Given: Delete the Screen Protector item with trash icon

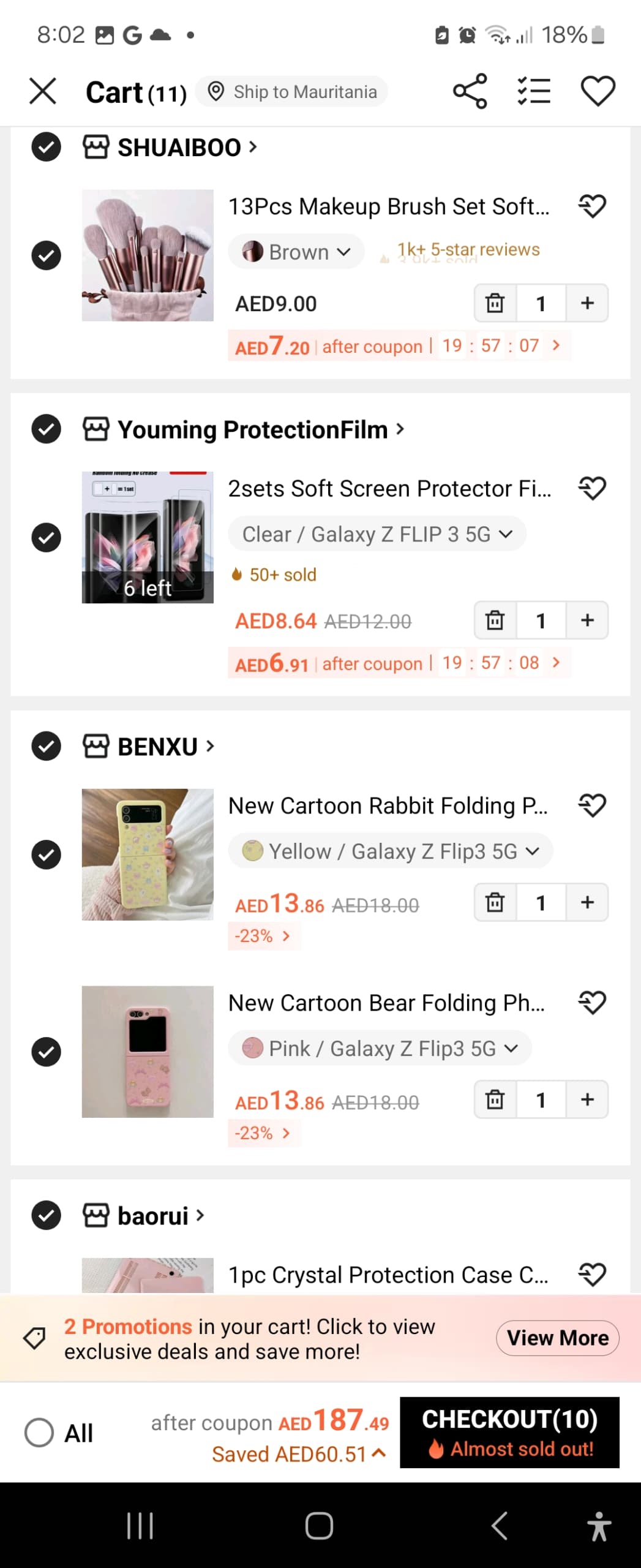Looking at the screenshot, I should [x=495, y=620].
